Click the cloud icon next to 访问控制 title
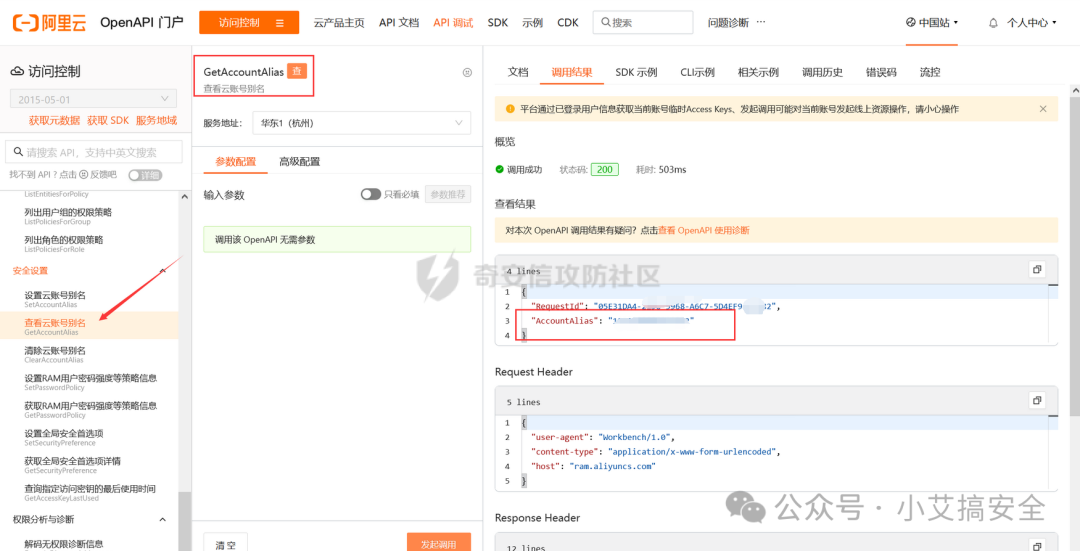 (18, 72)
